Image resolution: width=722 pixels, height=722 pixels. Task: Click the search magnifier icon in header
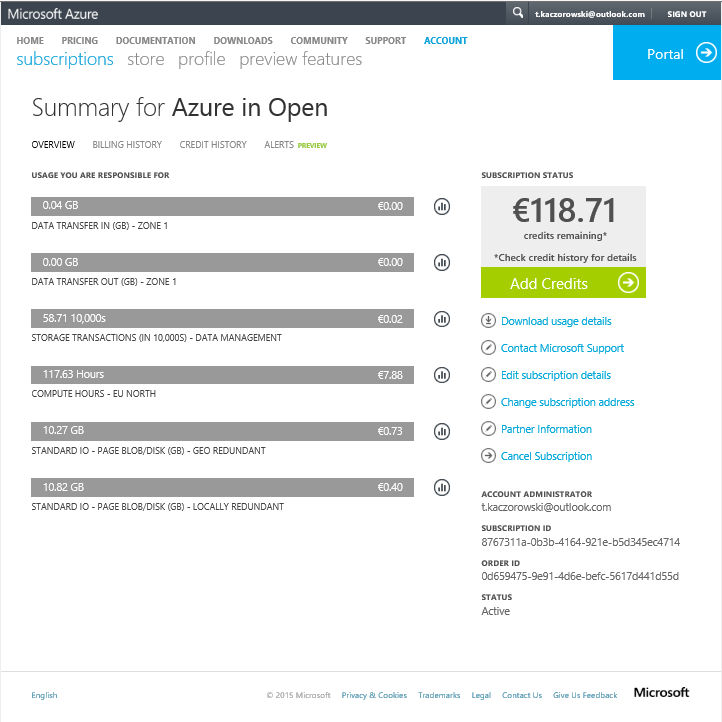pyautogui.click(x=518, y=13)
